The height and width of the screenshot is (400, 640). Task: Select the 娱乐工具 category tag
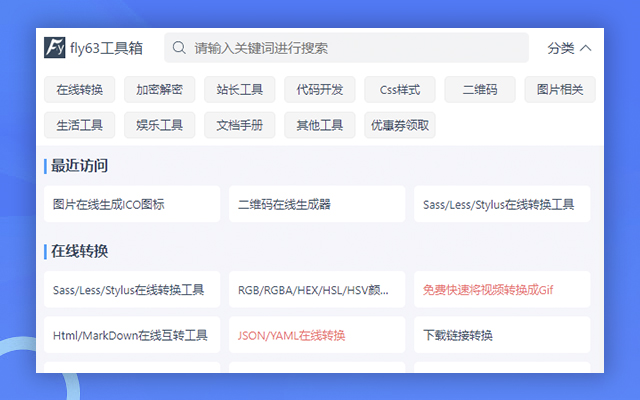tap(160, 125)
